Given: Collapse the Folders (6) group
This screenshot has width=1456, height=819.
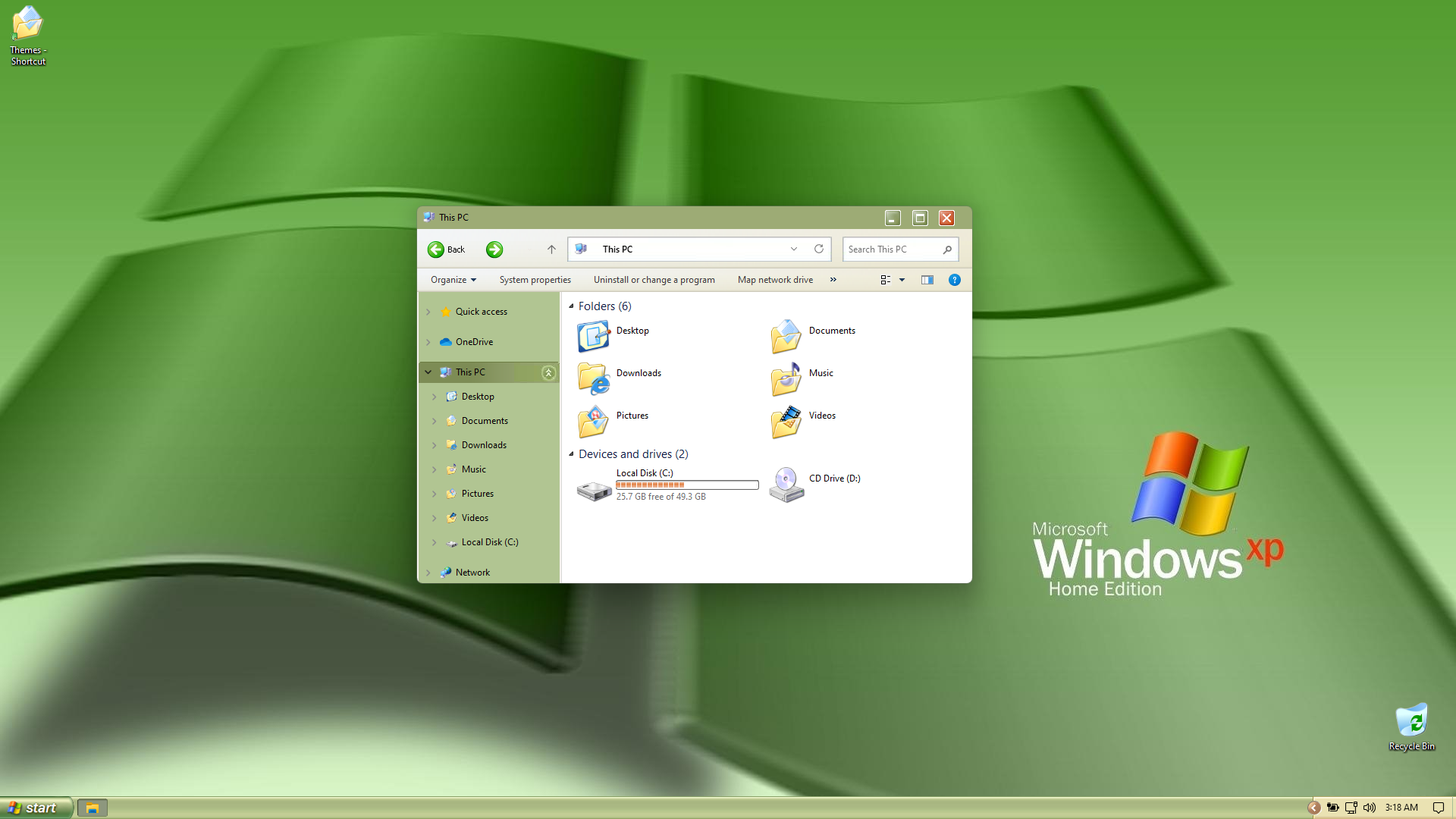Looking at the screenshot, I should [572, 306].
